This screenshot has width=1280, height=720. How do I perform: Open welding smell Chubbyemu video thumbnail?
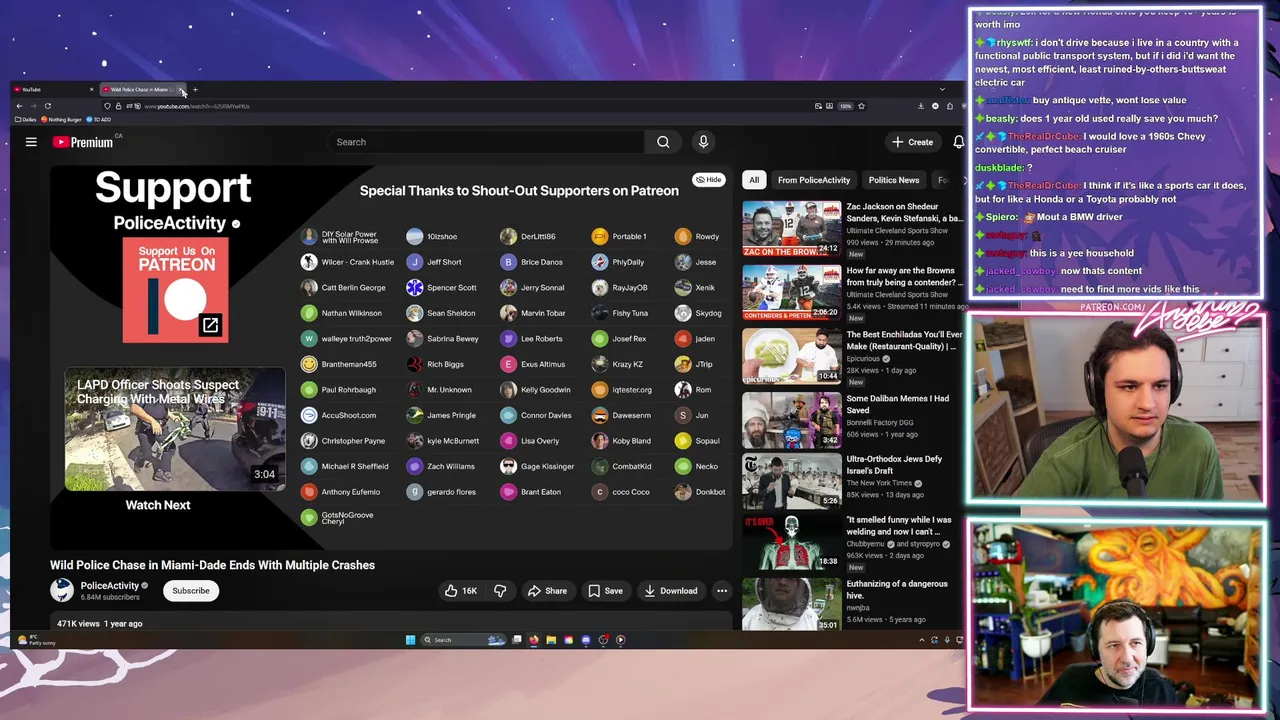(792, 542)
